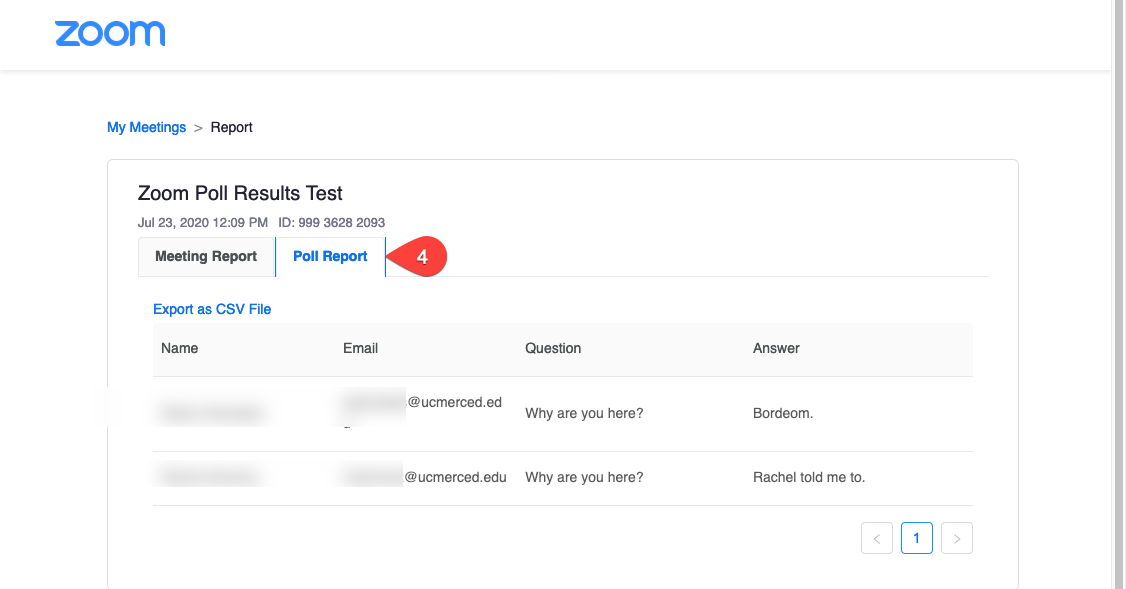This screenshot has width=1126, height=589.
Task: Go to previous results page arrow
Action: 876,539
